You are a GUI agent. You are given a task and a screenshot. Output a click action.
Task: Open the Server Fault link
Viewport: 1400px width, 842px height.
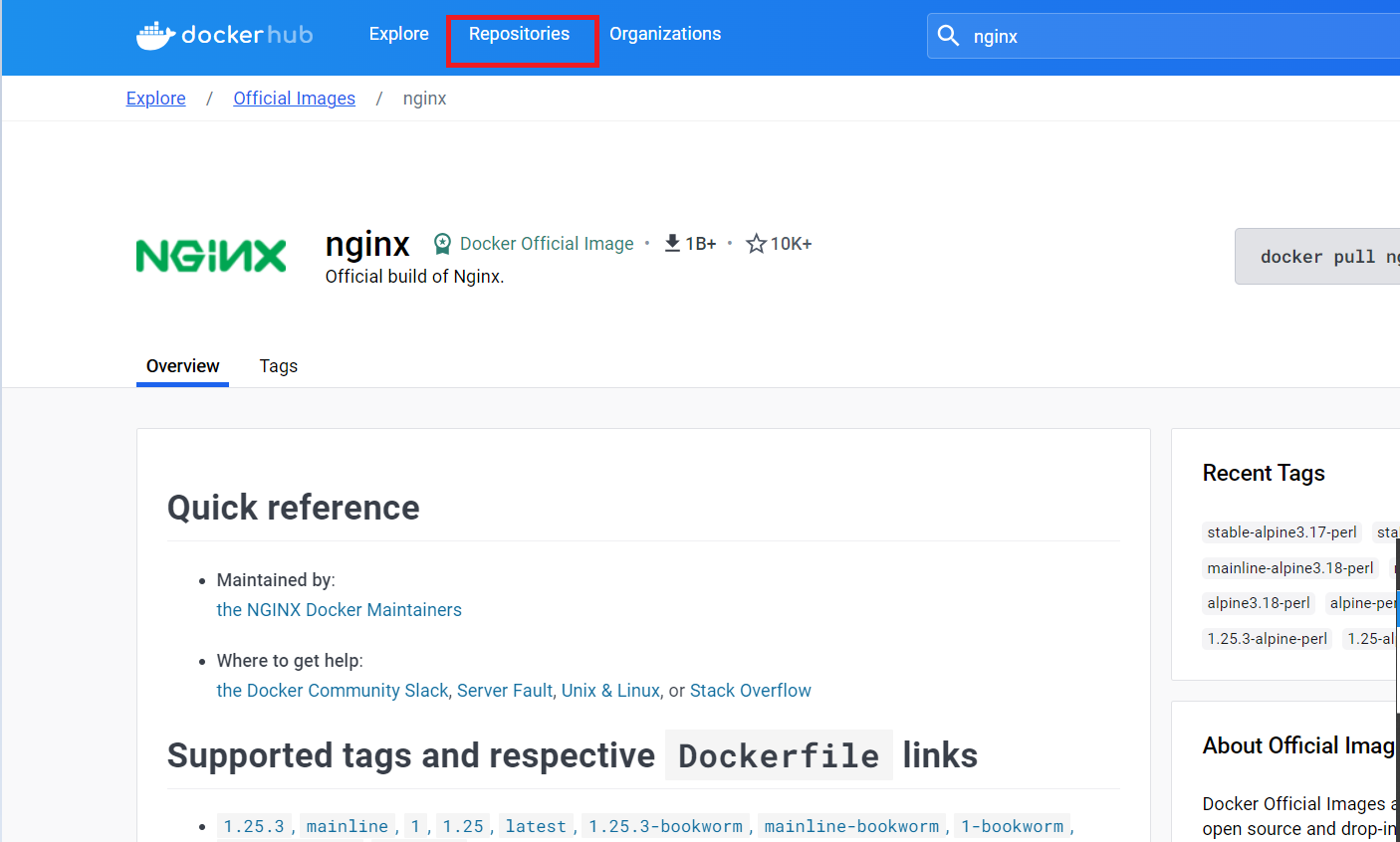505,691
